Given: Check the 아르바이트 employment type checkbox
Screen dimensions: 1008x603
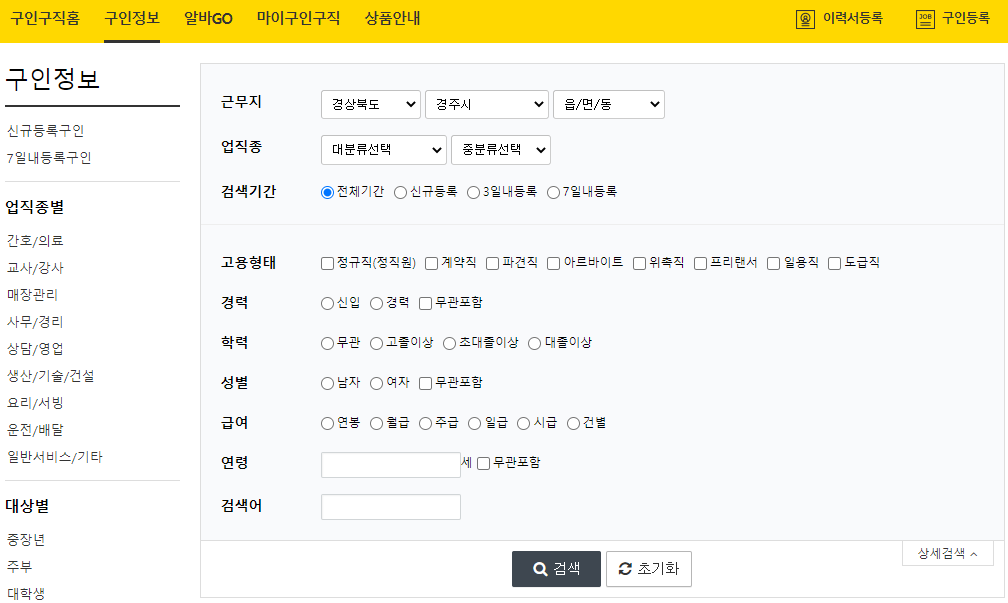Looking at the screenshot, I should 553,262.
